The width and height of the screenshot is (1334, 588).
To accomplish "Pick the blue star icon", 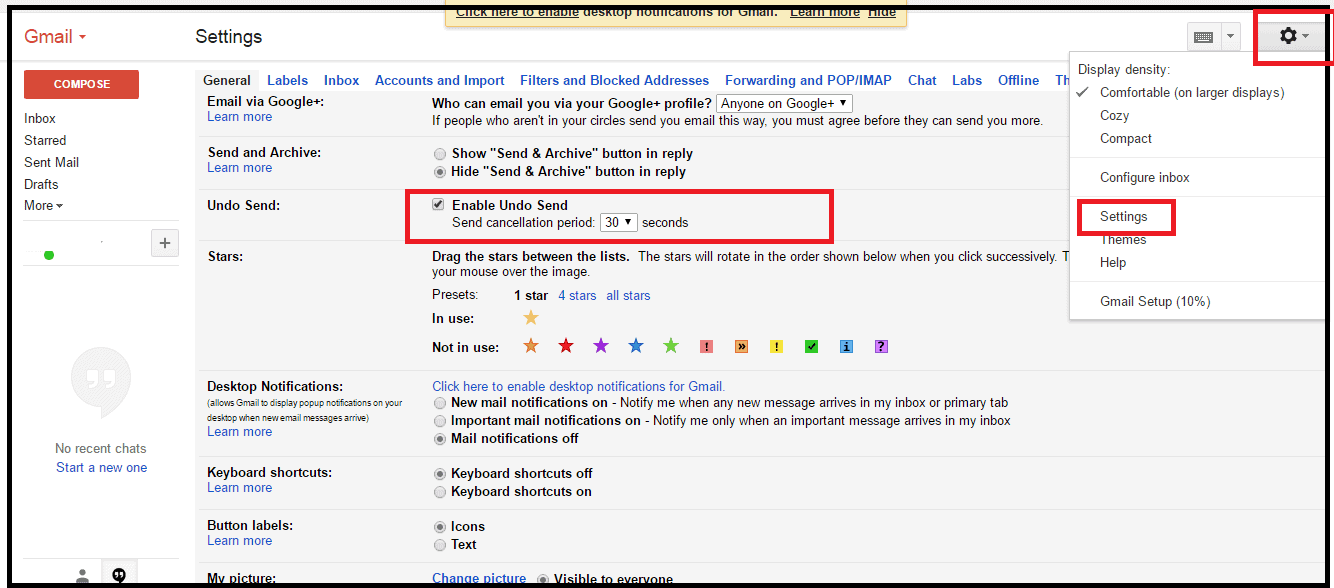I will (x=636, y=346).
